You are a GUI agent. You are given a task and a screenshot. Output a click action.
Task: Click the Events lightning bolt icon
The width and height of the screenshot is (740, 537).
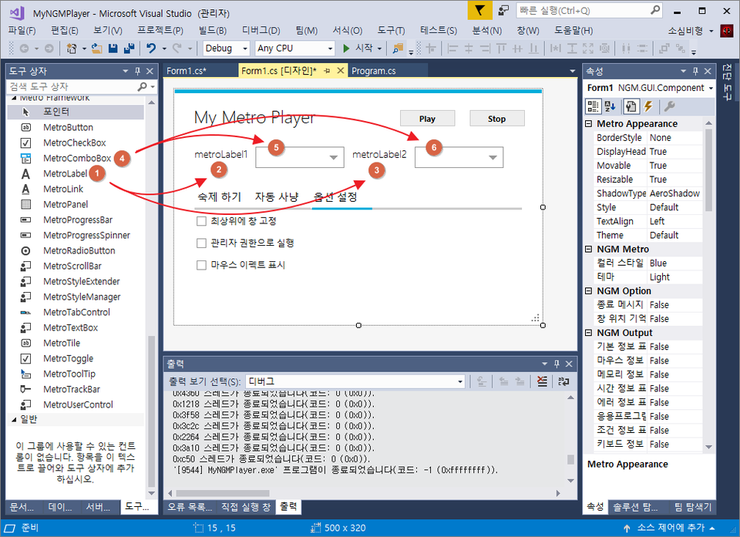coord(648,107)
